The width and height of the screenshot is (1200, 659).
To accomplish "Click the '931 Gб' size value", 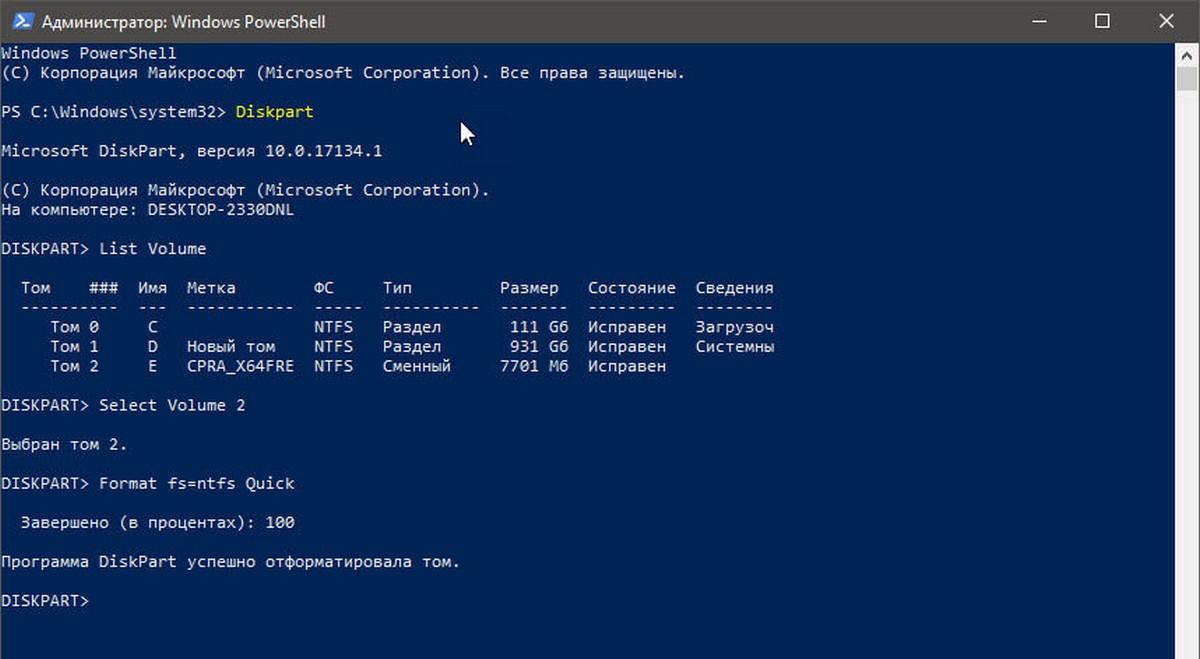I will [x=538, y=347].
